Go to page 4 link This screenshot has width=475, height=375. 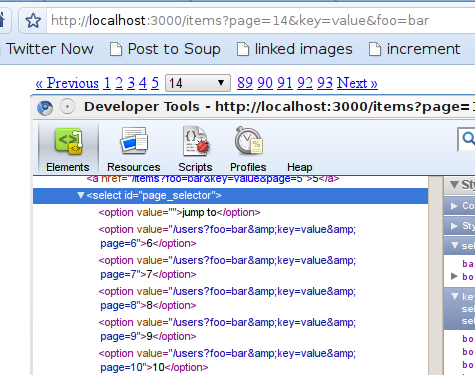tap(143, 83)
